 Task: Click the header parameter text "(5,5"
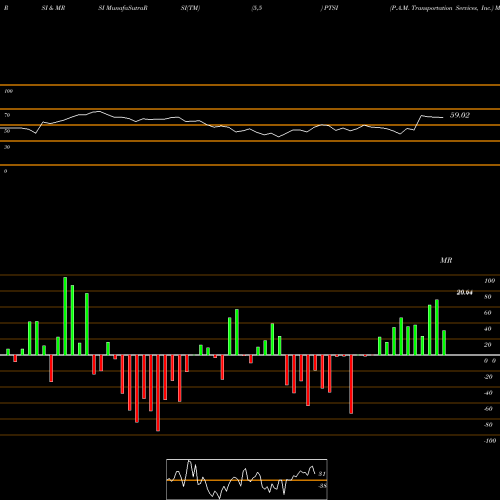tap(257, 8)
